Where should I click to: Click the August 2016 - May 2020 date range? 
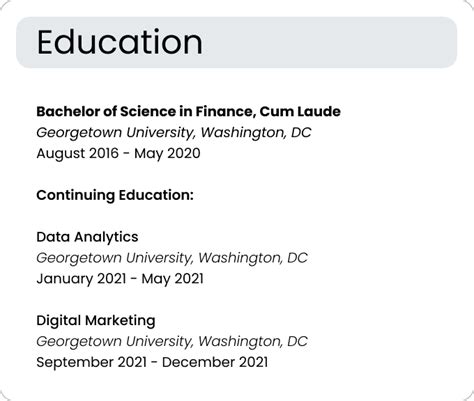click(118, 154)
